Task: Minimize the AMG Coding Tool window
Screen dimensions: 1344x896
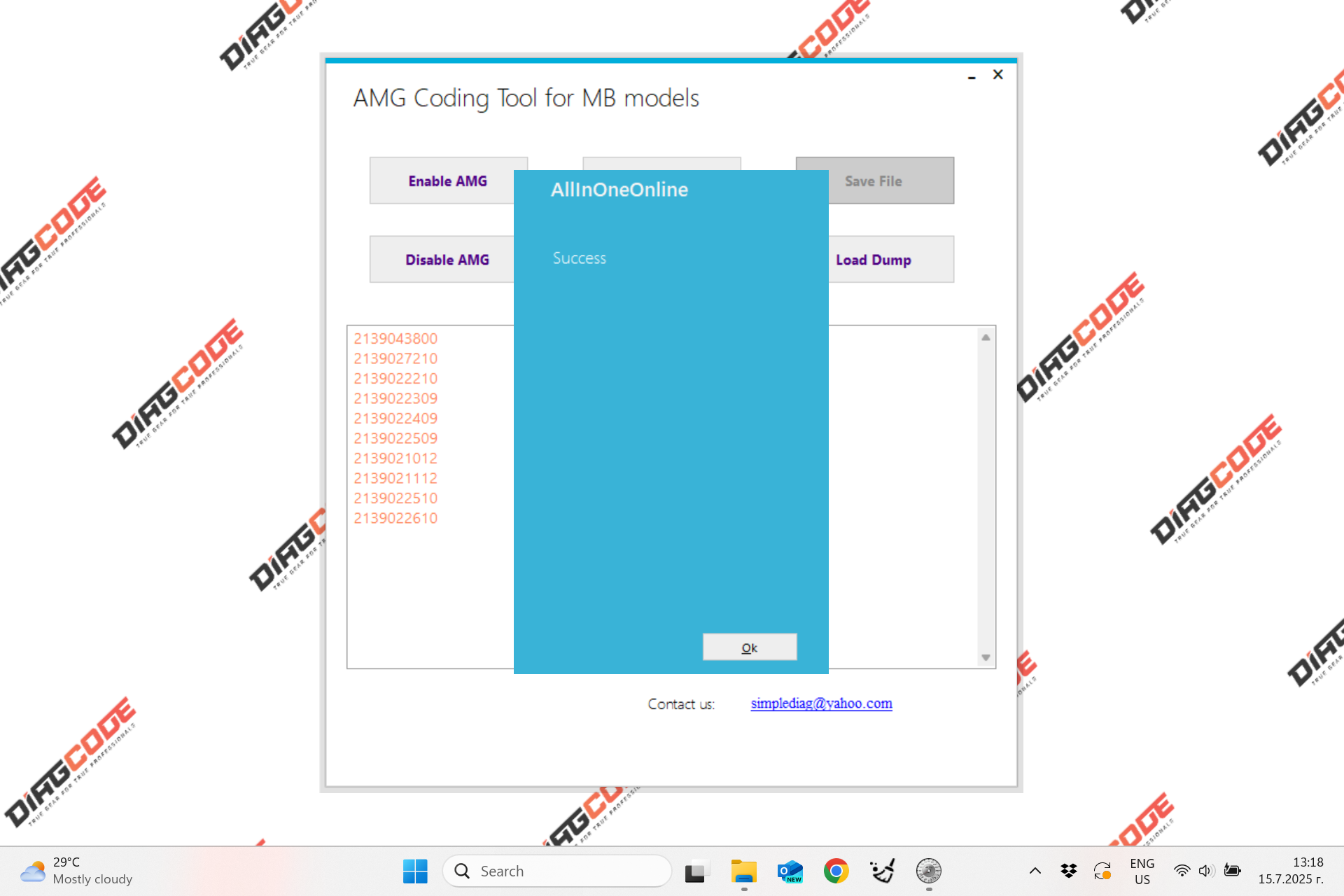Action: click(972, 75)
